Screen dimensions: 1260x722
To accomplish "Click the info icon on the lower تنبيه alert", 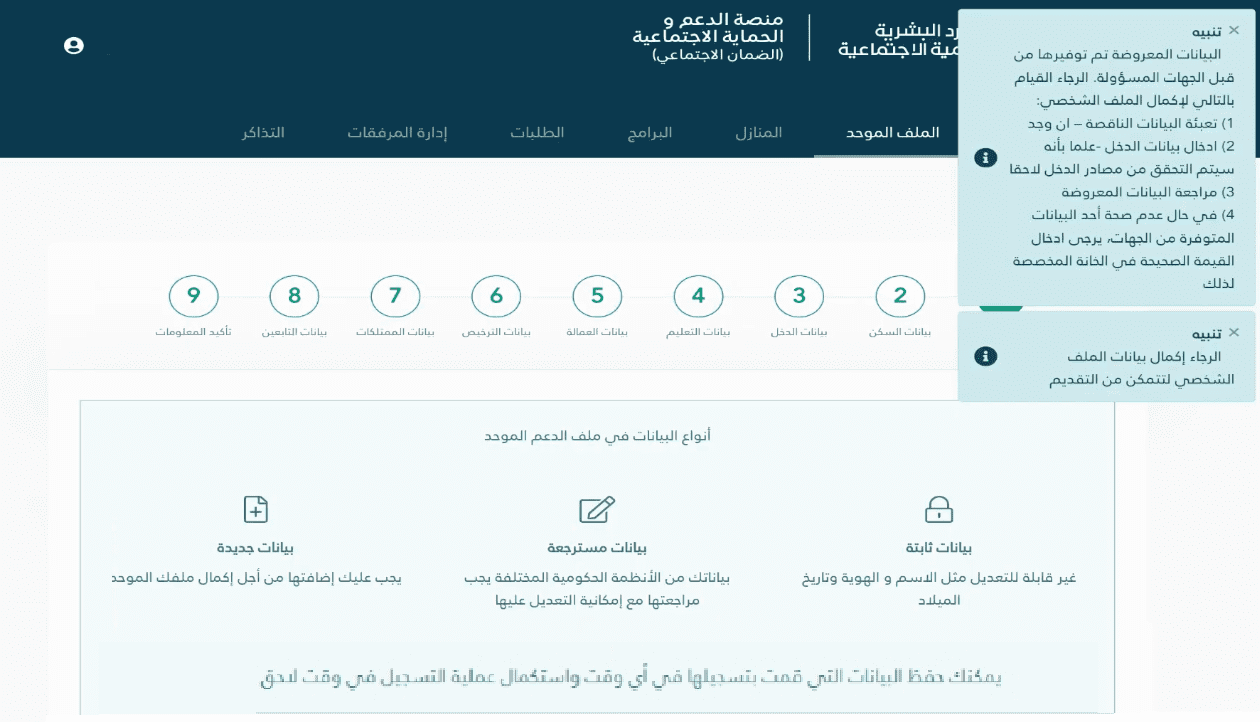I will [x=985, y=356].
